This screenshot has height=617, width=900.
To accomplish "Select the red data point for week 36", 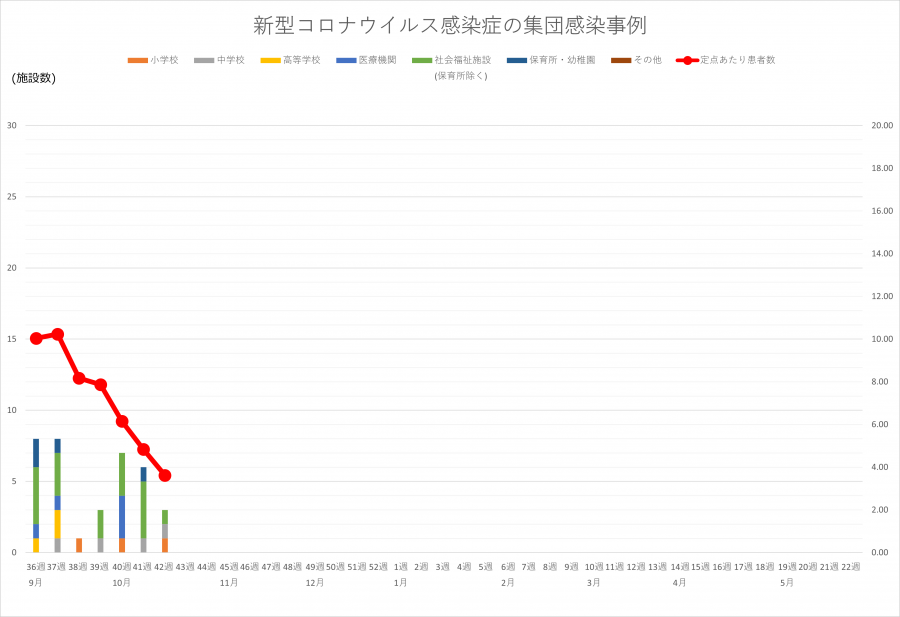I will [36, 338].
